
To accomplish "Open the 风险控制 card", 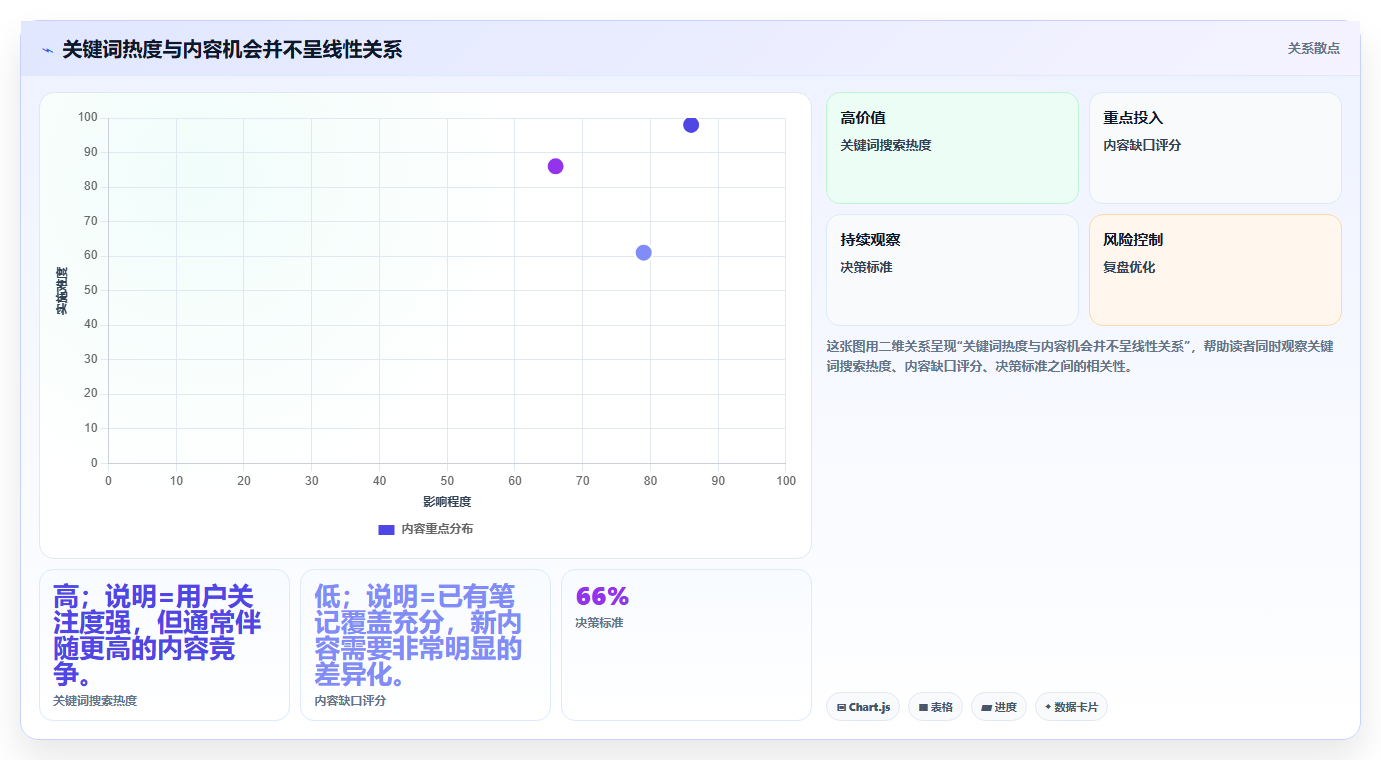I will tap(1215, 270).
